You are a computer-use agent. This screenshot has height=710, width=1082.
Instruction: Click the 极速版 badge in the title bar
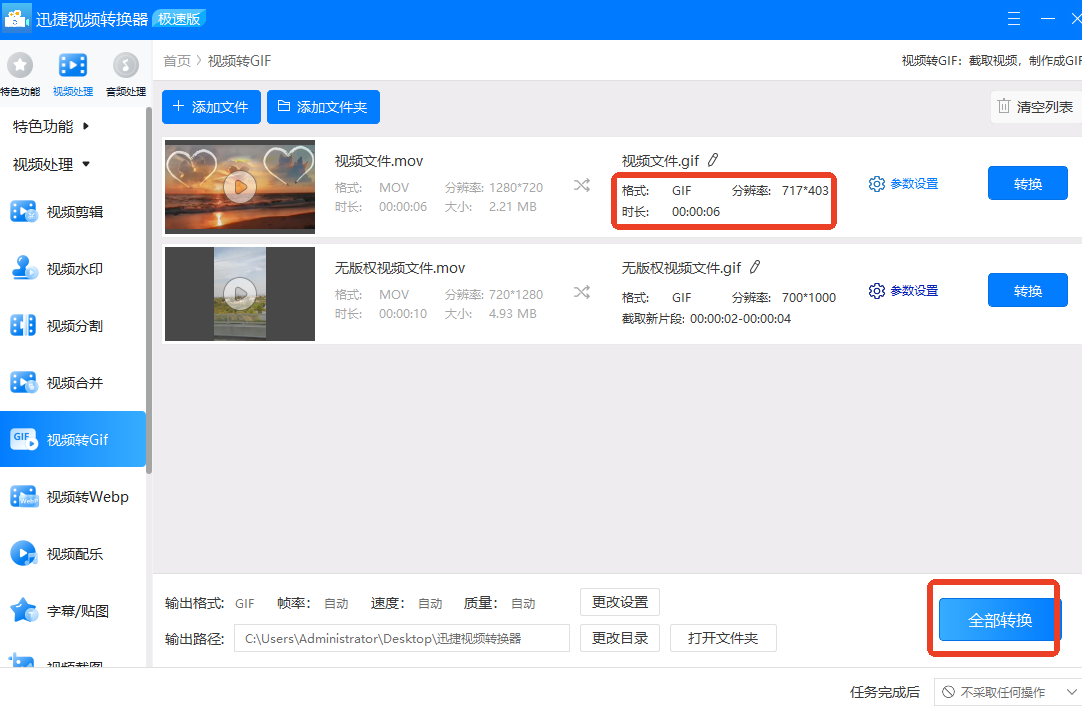(x=179, y=19)
